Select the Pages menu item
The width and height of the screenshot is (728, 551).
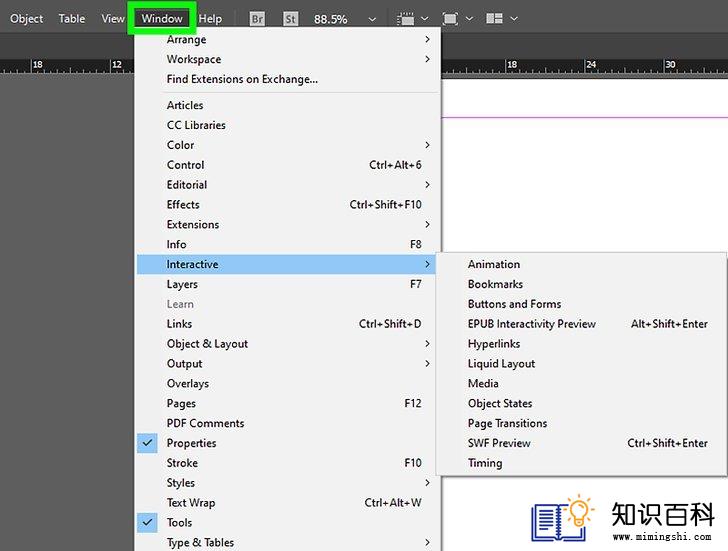(286, 403)
